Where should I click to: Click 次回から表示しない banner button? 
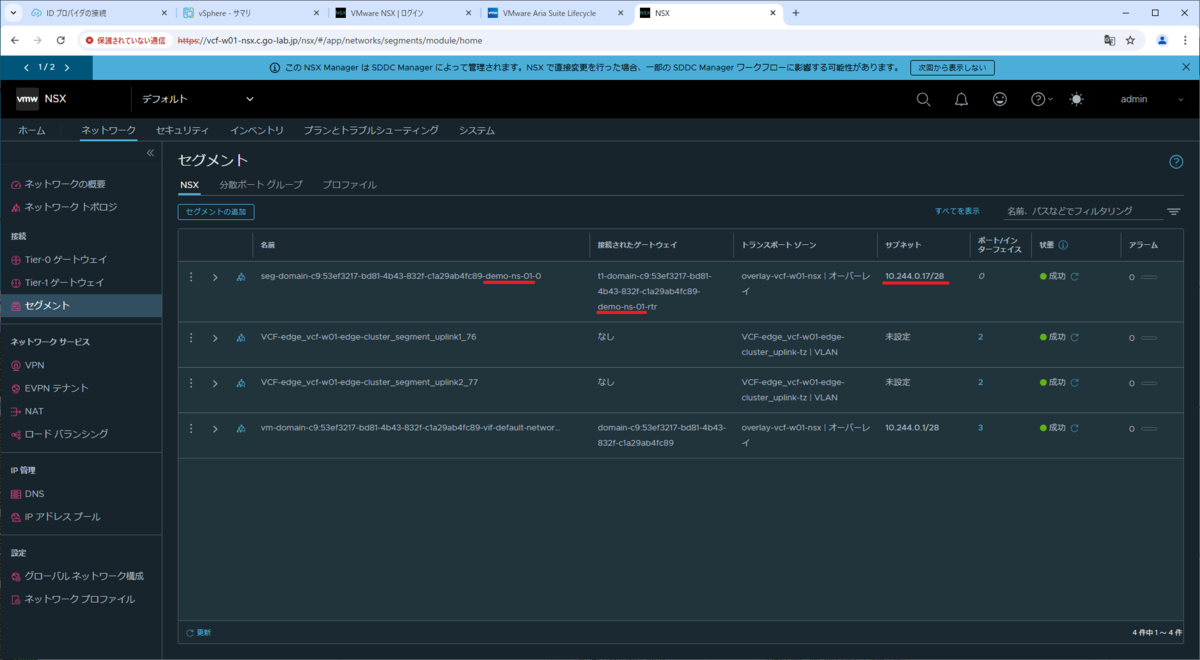pos(952,68)
